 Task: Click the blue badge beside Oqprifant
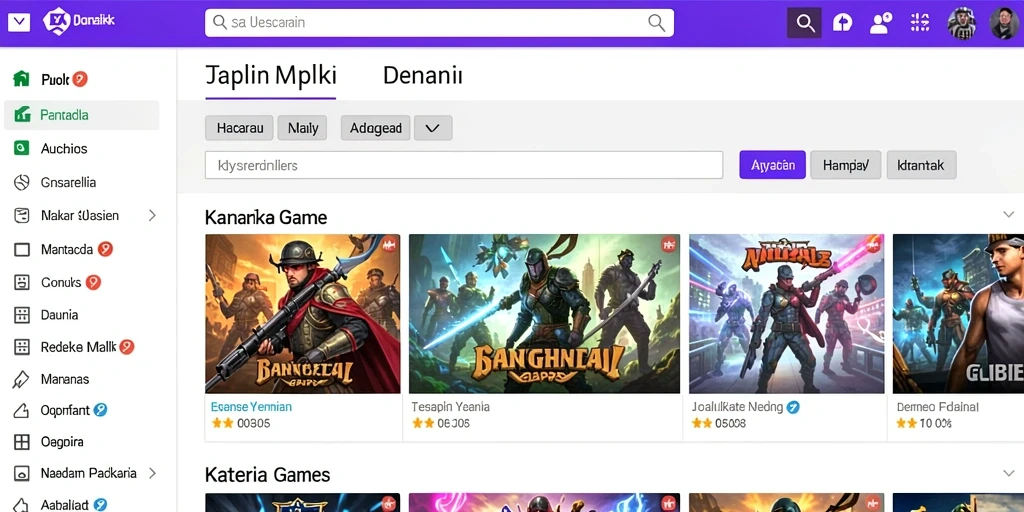[x=100, y=410]
